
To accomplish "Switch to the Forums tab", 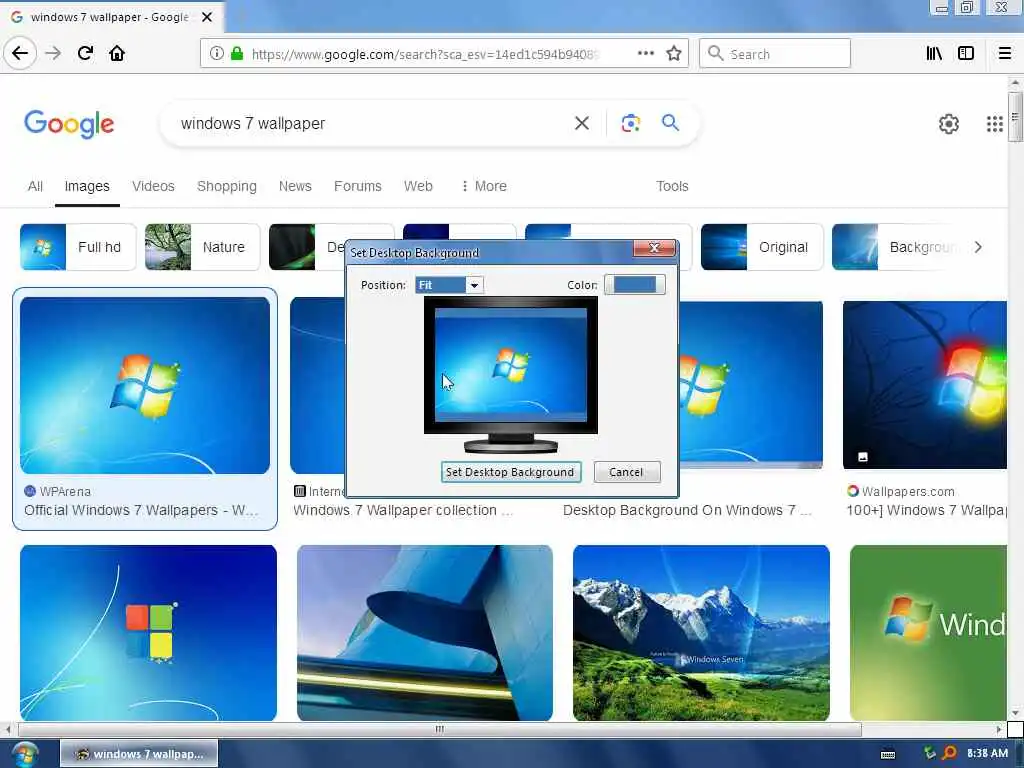I will (x=357, y=186).
